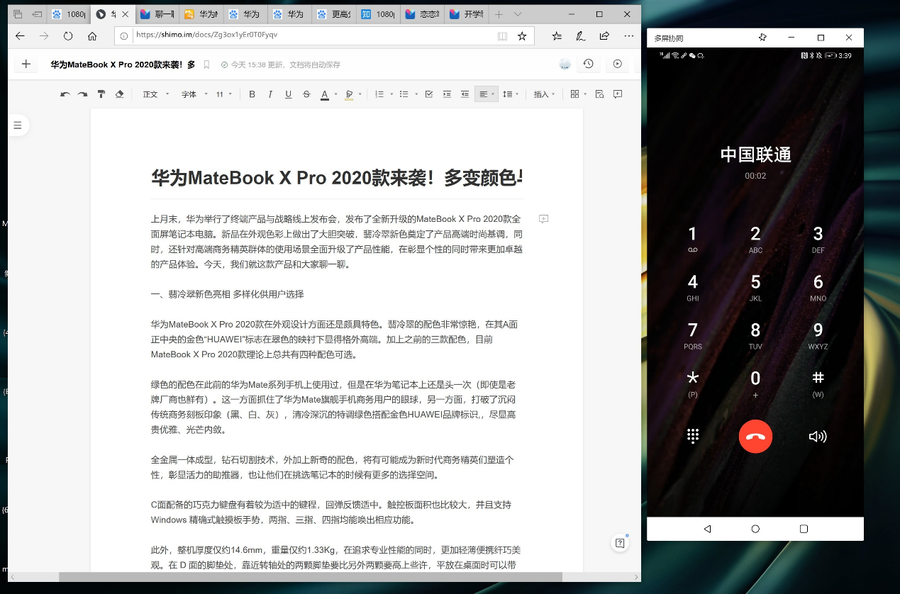Screen dimensions: 900x594
Task: Clear formatting with the eraser icon
Action: [x=120, y=94]
